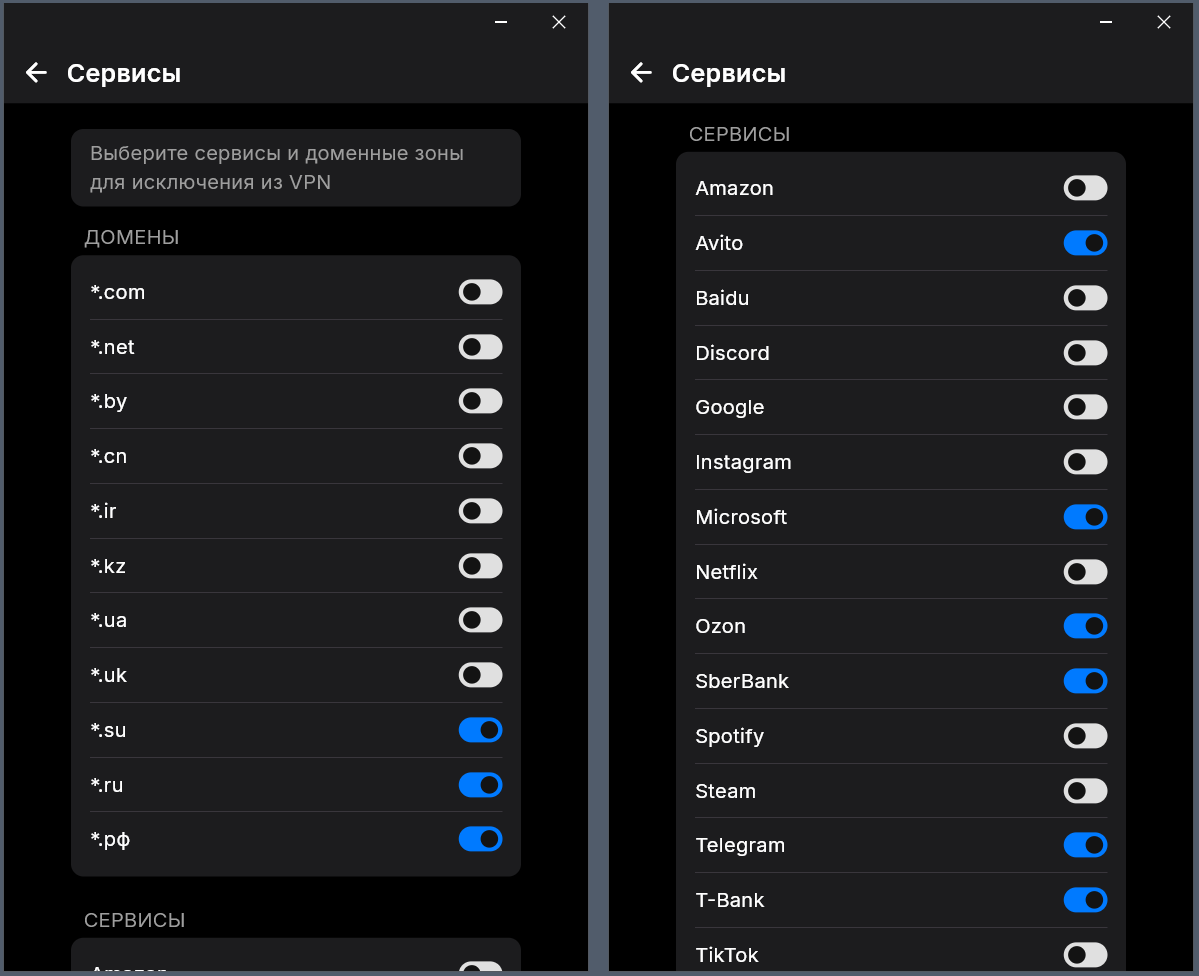This screenshot has height=976, width=1199.
Task: Toggle the Steam service switch on
Action: coord(1085,791)
